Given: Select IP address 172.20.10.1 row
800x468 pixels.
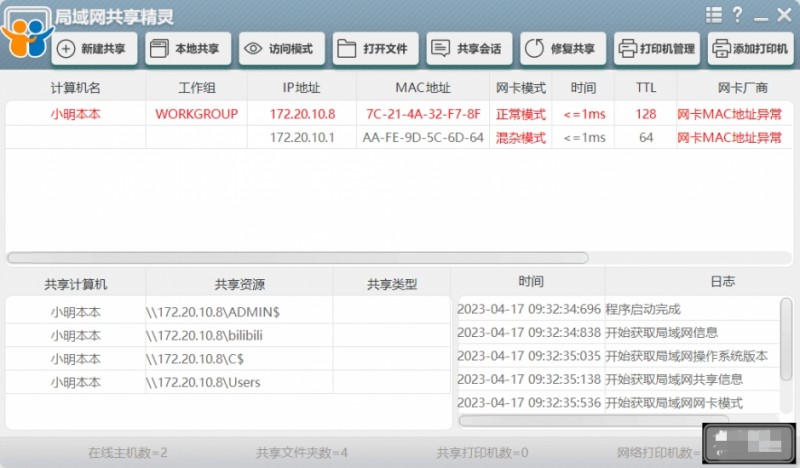Looking at the screenshot, I should click(302, 137).
